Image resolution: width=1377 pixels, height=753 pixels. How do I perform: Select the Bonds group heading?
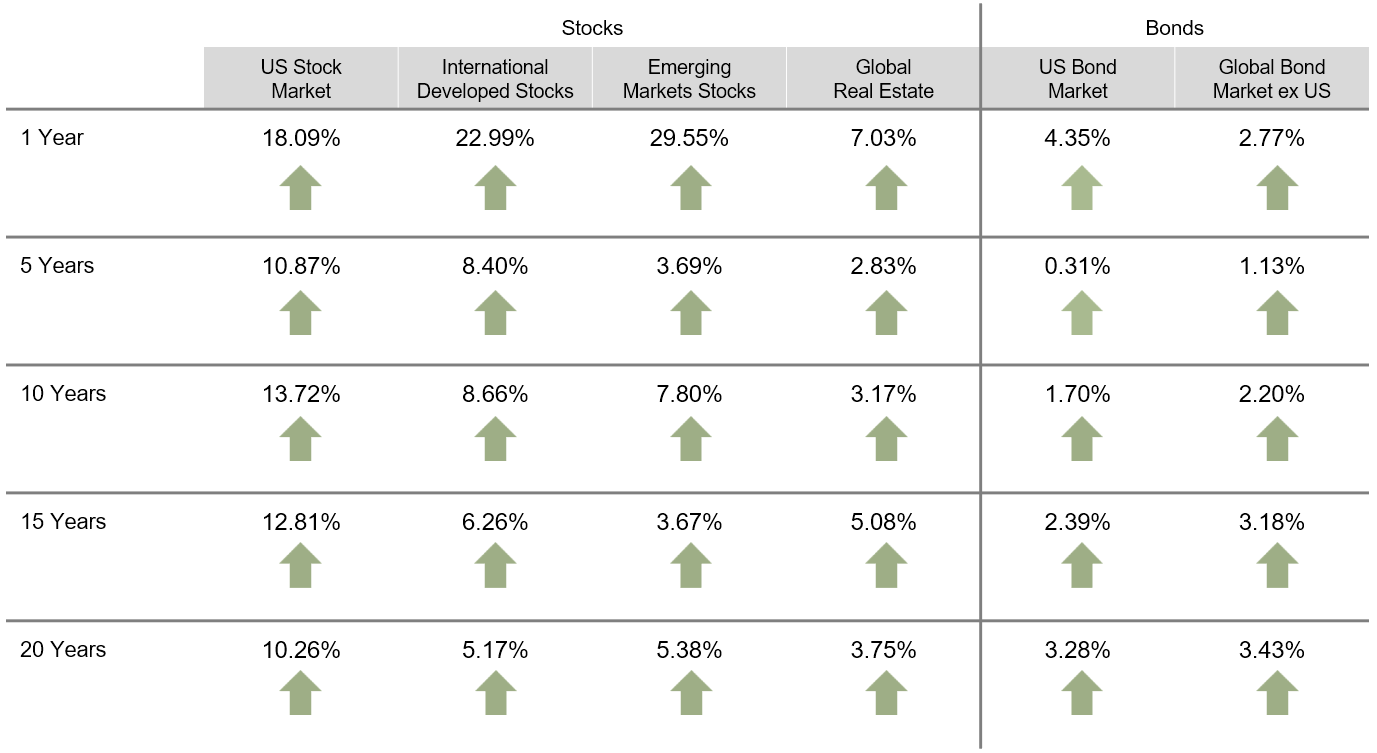click(1174, 28)
